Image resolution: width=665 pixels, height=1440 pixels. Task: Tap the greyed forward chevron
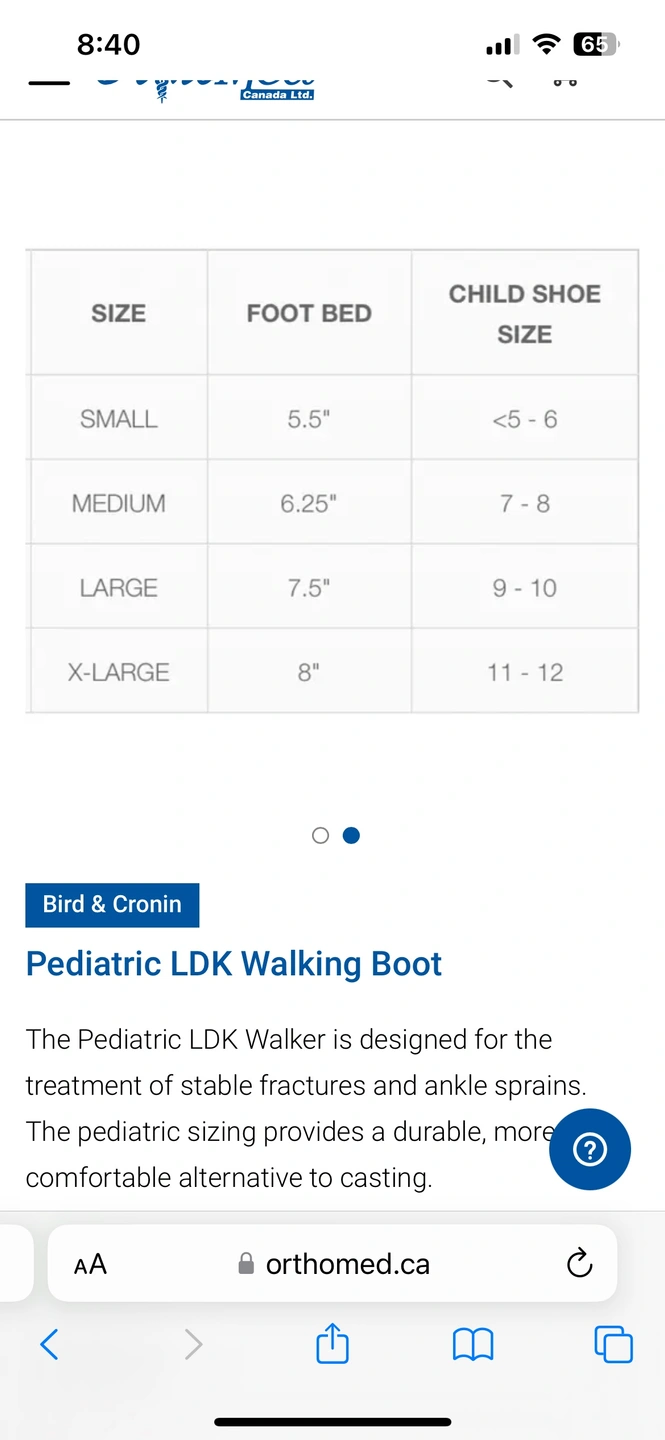tap(193, 1344)
